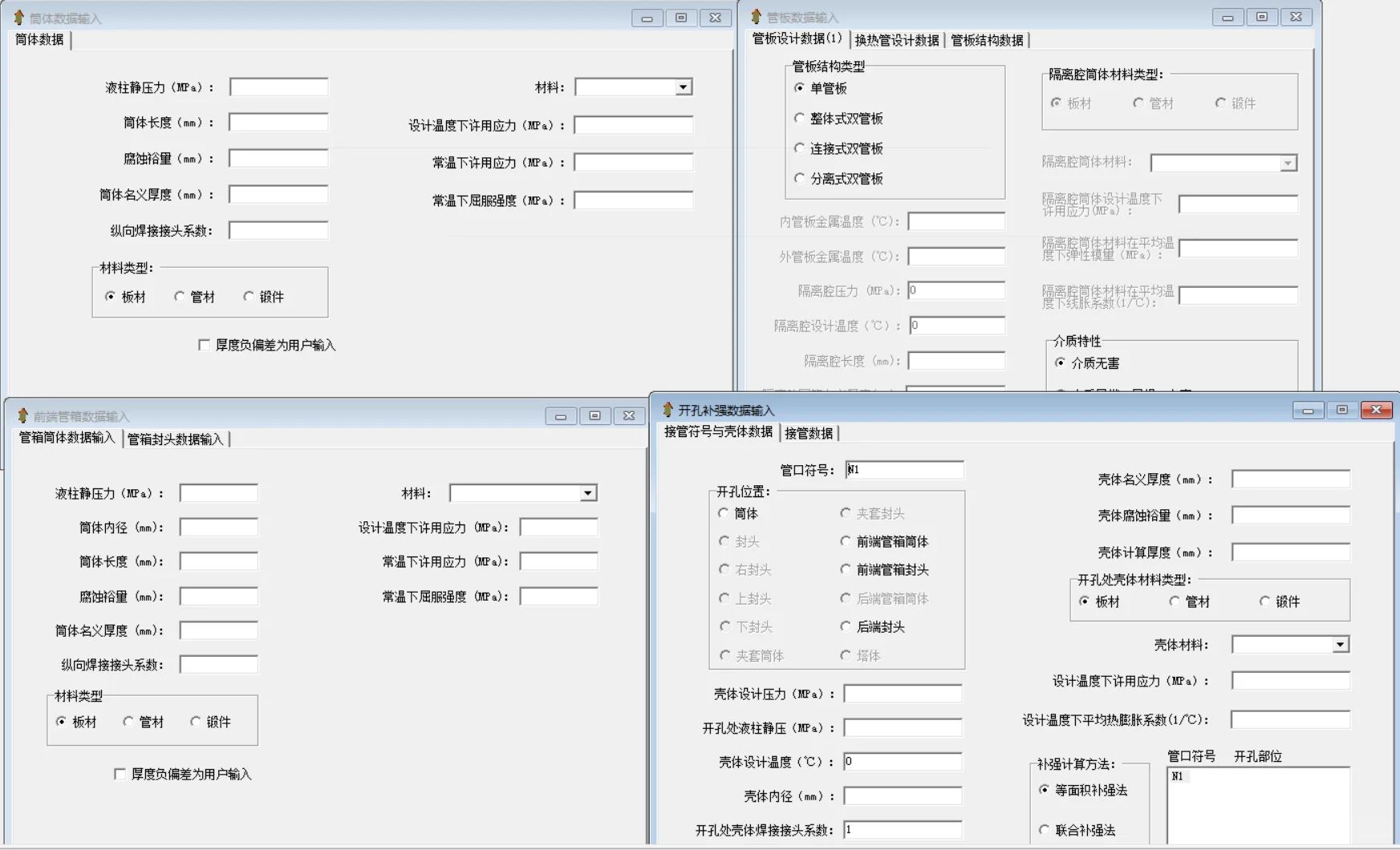The width and height of the screenshot is (1400, 850).
Task: Click the 管口符号 field containing N1
Action: click(903, 469)
